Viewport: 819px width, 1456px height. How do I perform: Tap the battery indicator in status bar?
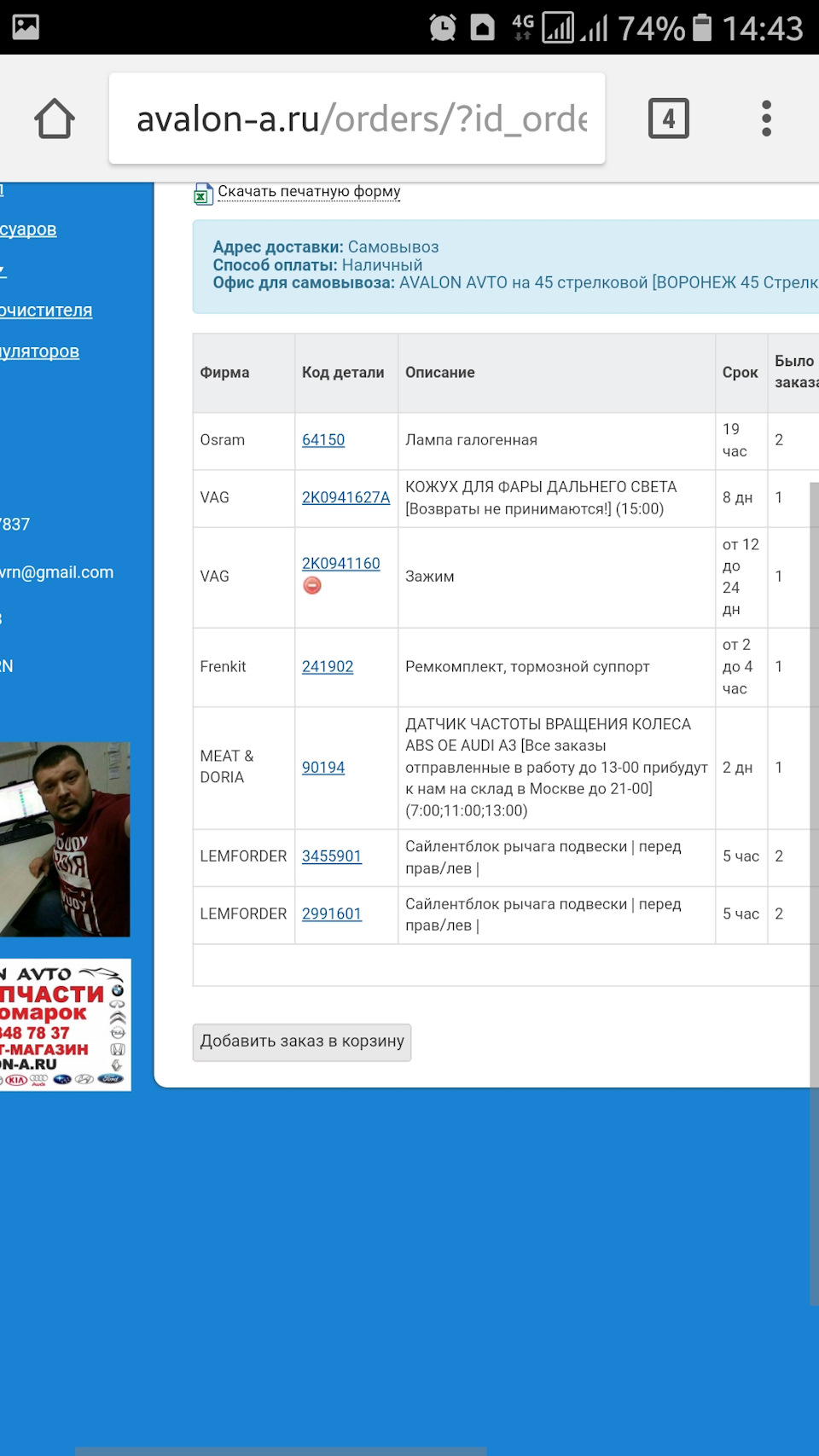(702, 27)
